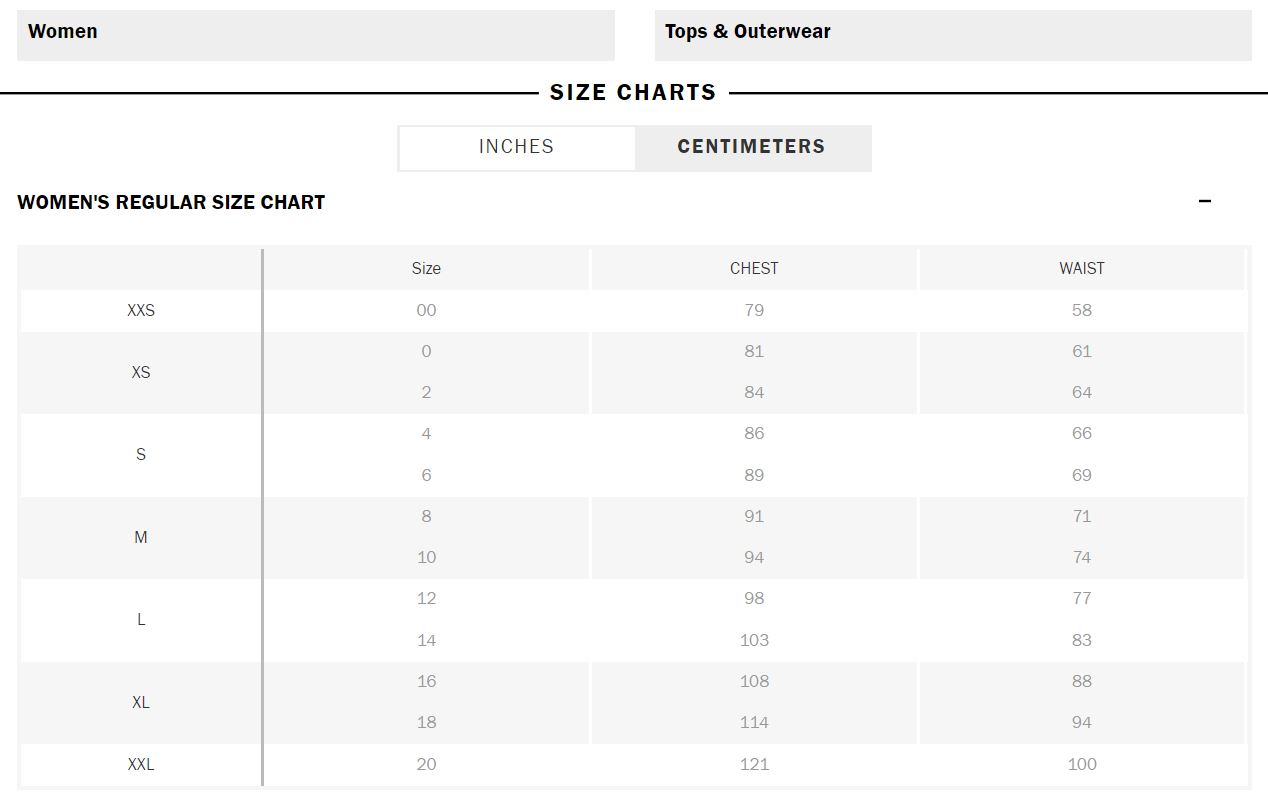Select the XS row label
Viewport: 1268px width, 798px height.
(141, 372)
